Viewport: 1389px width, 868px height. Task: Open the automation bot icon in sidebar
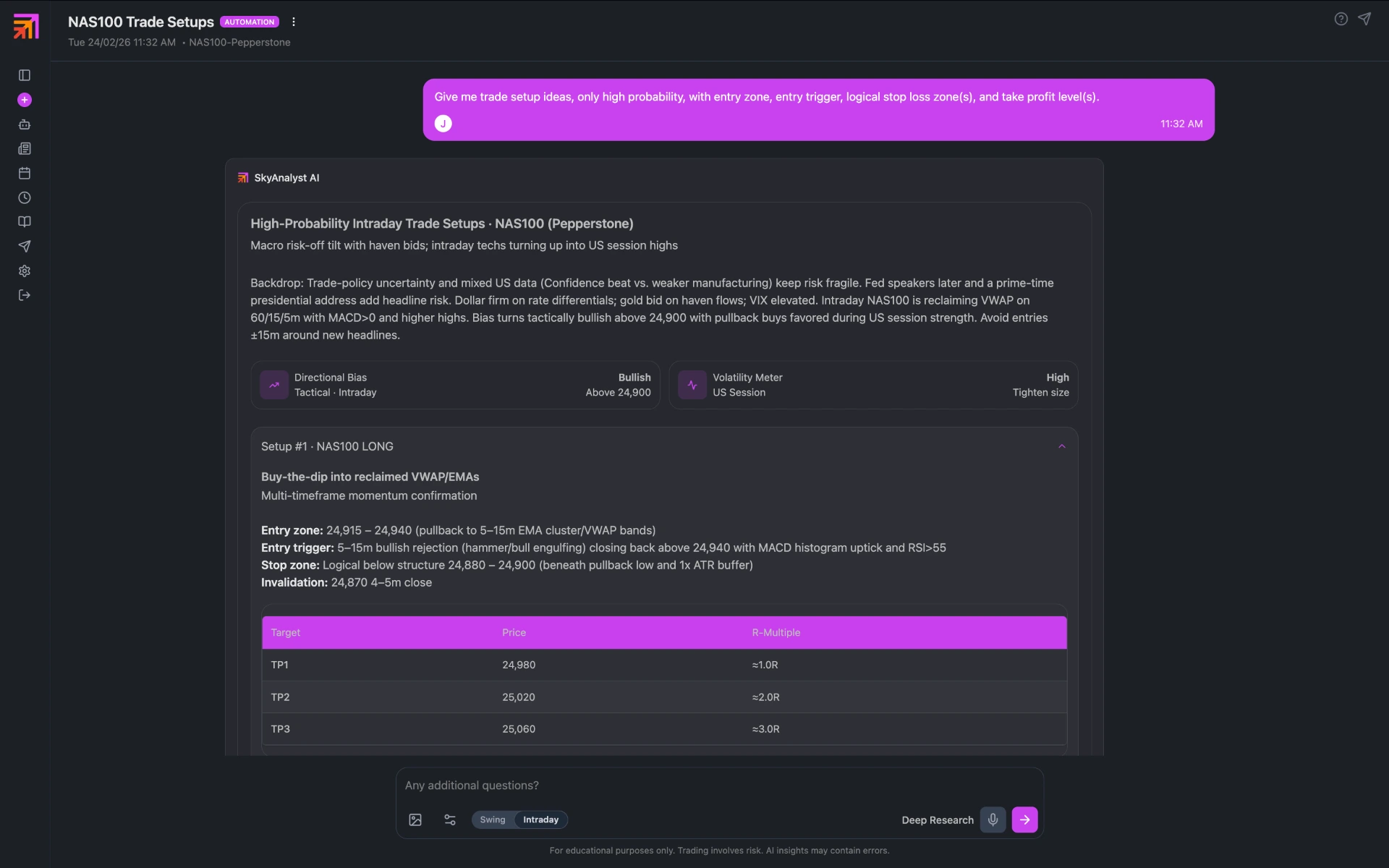[x=25, y=124]
